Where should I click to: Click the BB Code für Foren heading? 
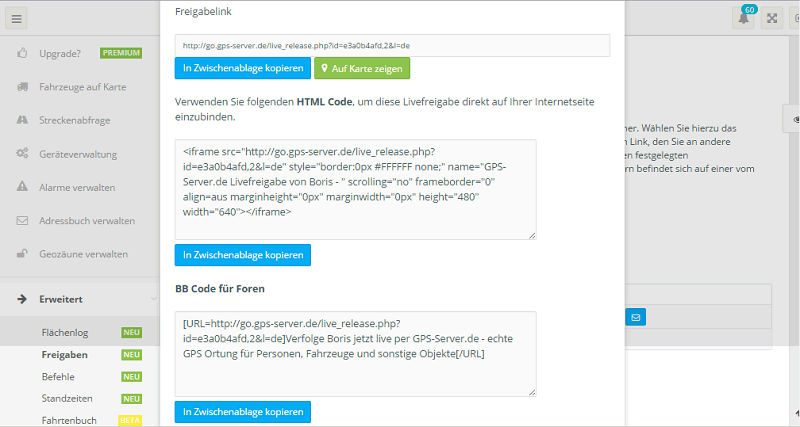[220, 289]
